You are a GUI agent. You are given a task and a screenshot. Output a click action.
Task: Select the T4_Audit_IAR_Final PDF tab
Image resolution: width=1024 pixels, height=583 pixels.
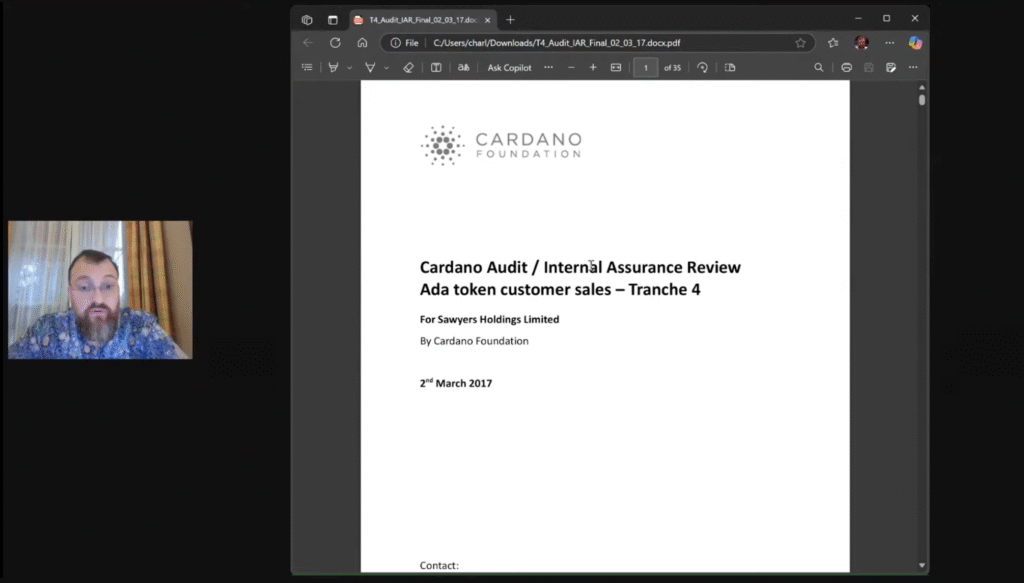415,19
